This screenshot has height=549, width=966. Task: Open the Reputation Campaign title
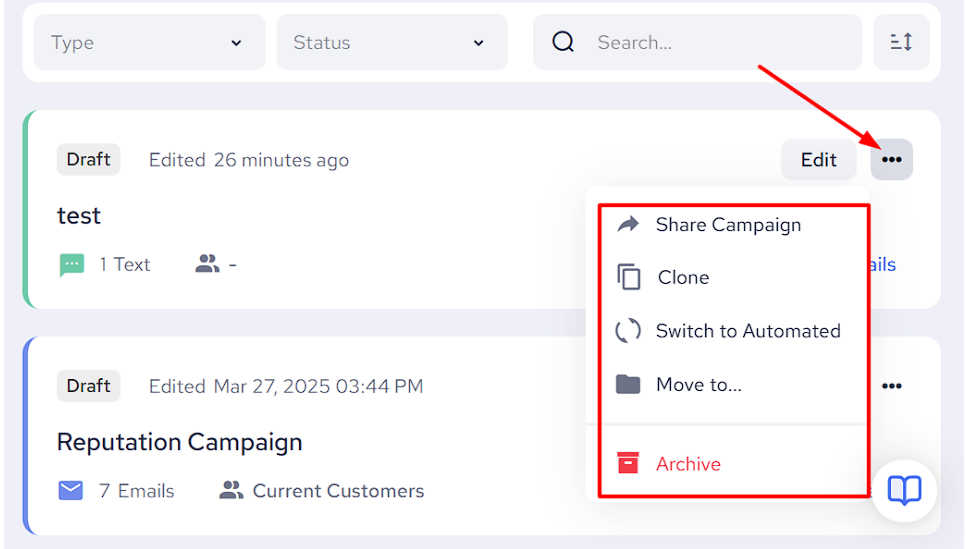[x=179, y=442]
